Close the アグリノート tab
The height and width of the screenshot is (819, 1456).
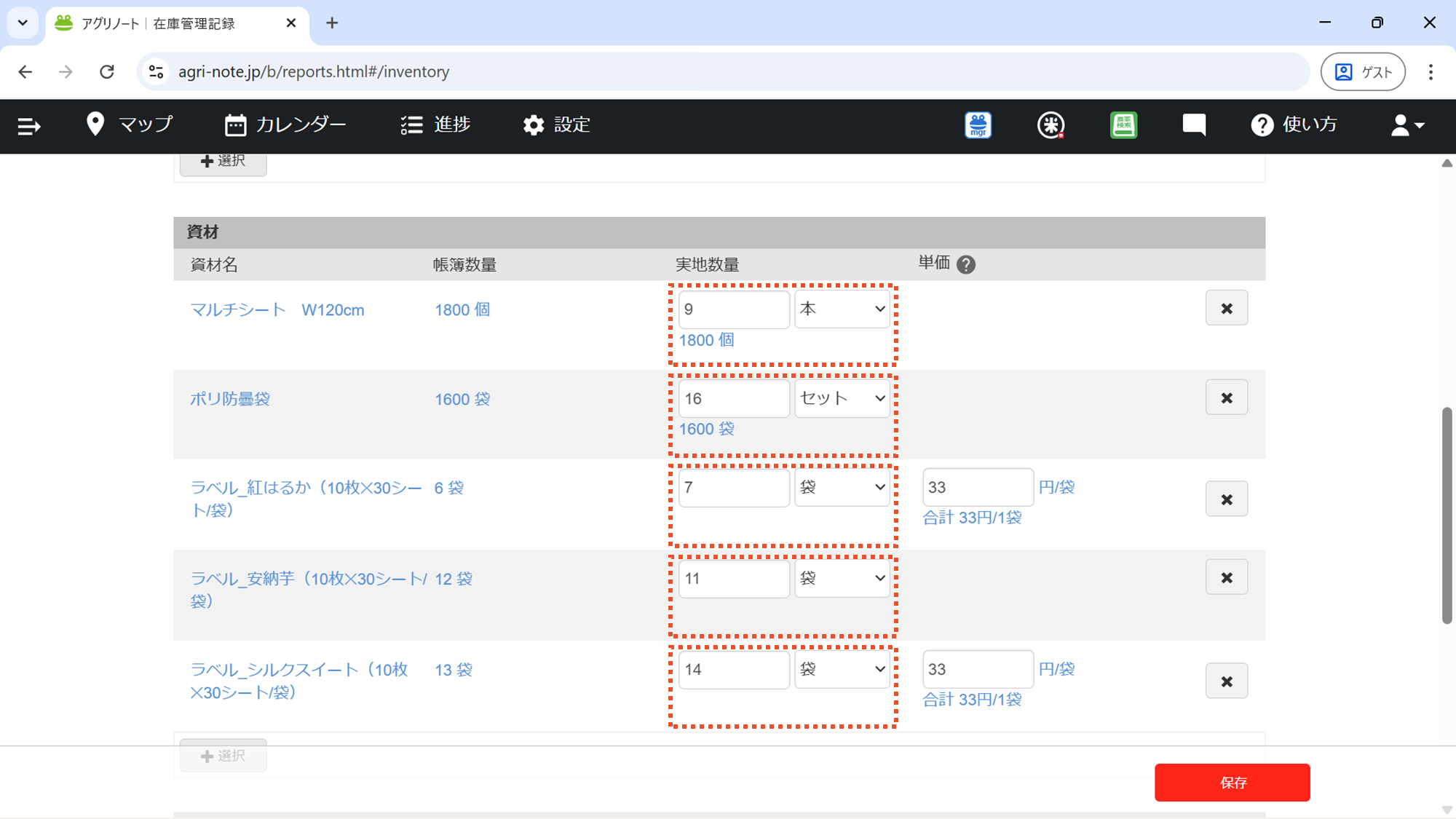[291, 23]
